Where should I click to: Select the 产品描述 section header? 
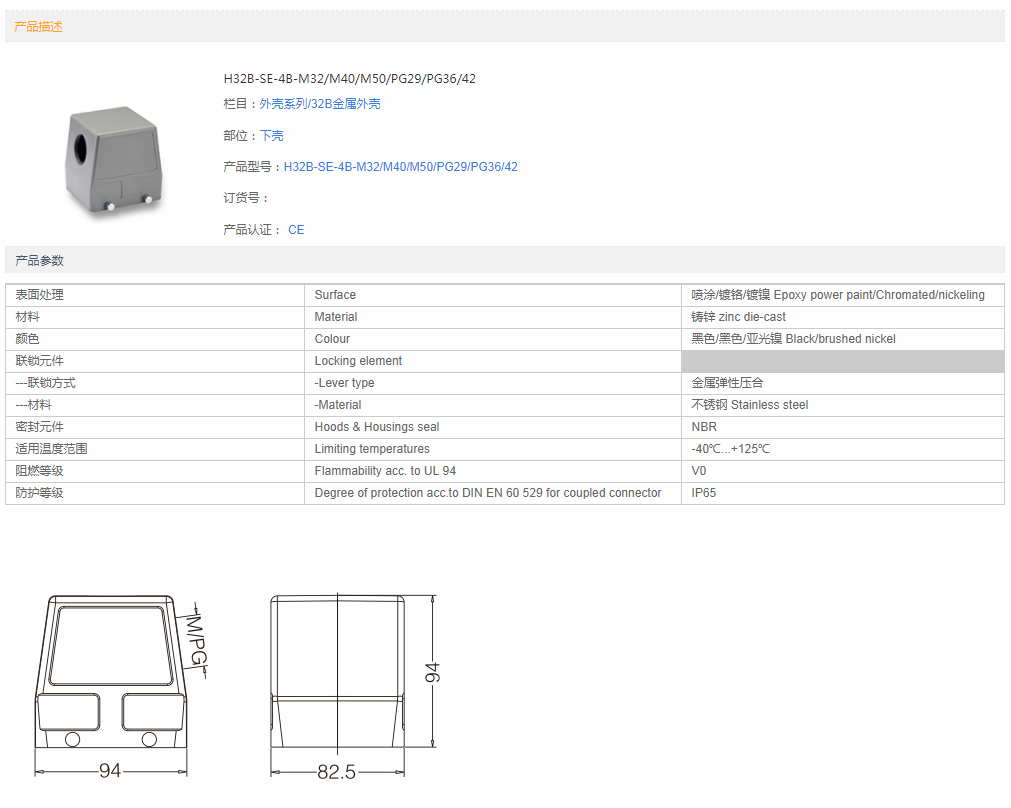39,27
